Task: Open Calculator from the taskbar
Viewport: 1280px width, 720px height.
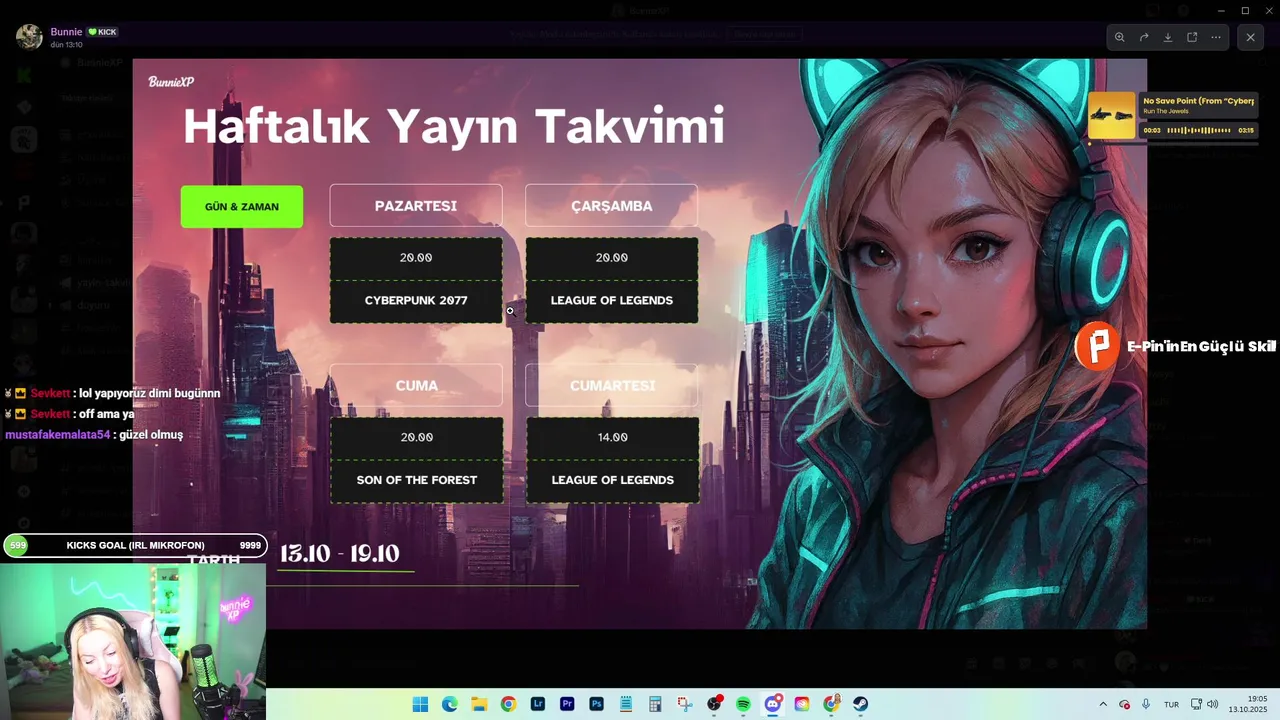Action: click(x=655, y=704)
